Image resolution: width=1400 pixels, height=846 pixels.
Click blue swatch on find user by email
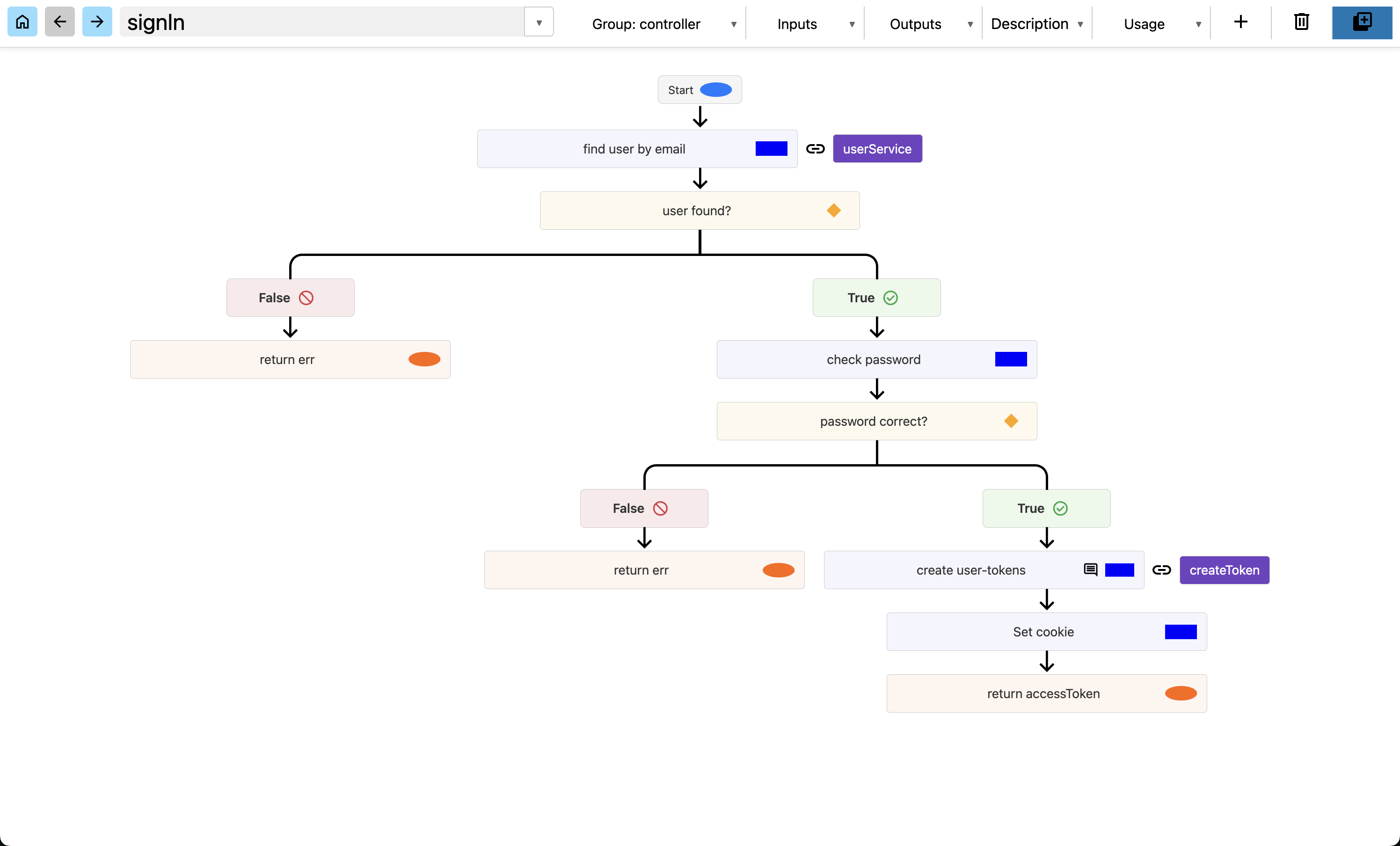771,149
